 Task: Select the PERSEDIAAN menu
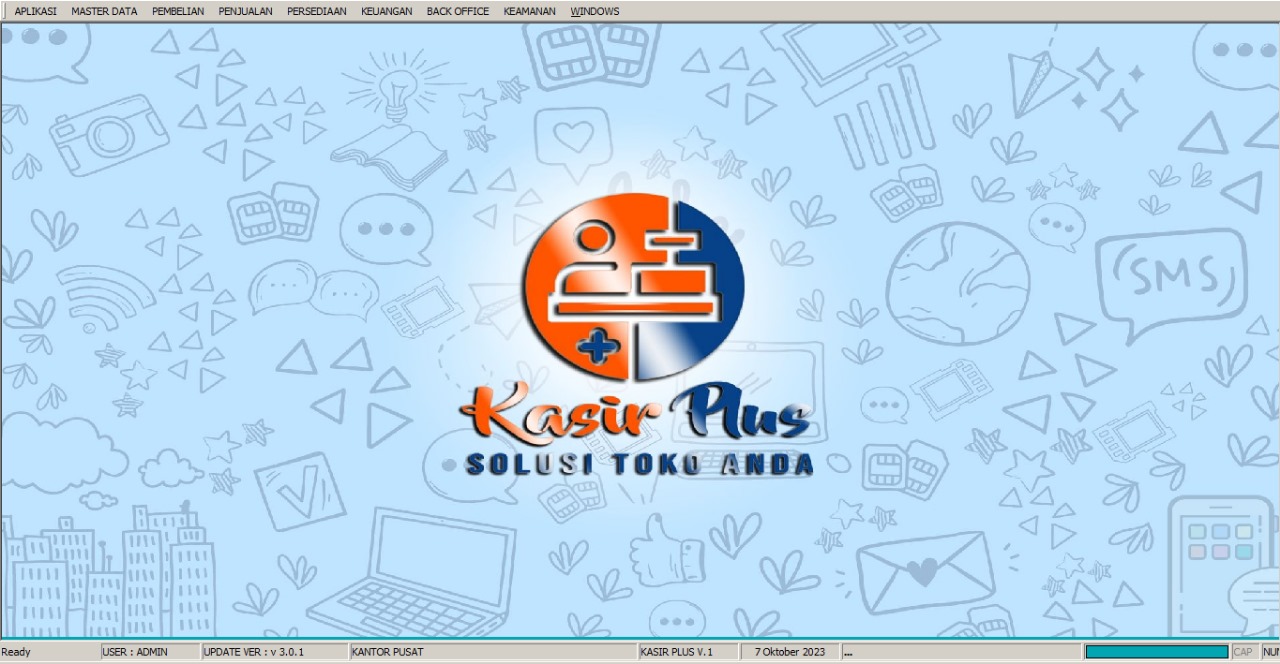point(316,11)
